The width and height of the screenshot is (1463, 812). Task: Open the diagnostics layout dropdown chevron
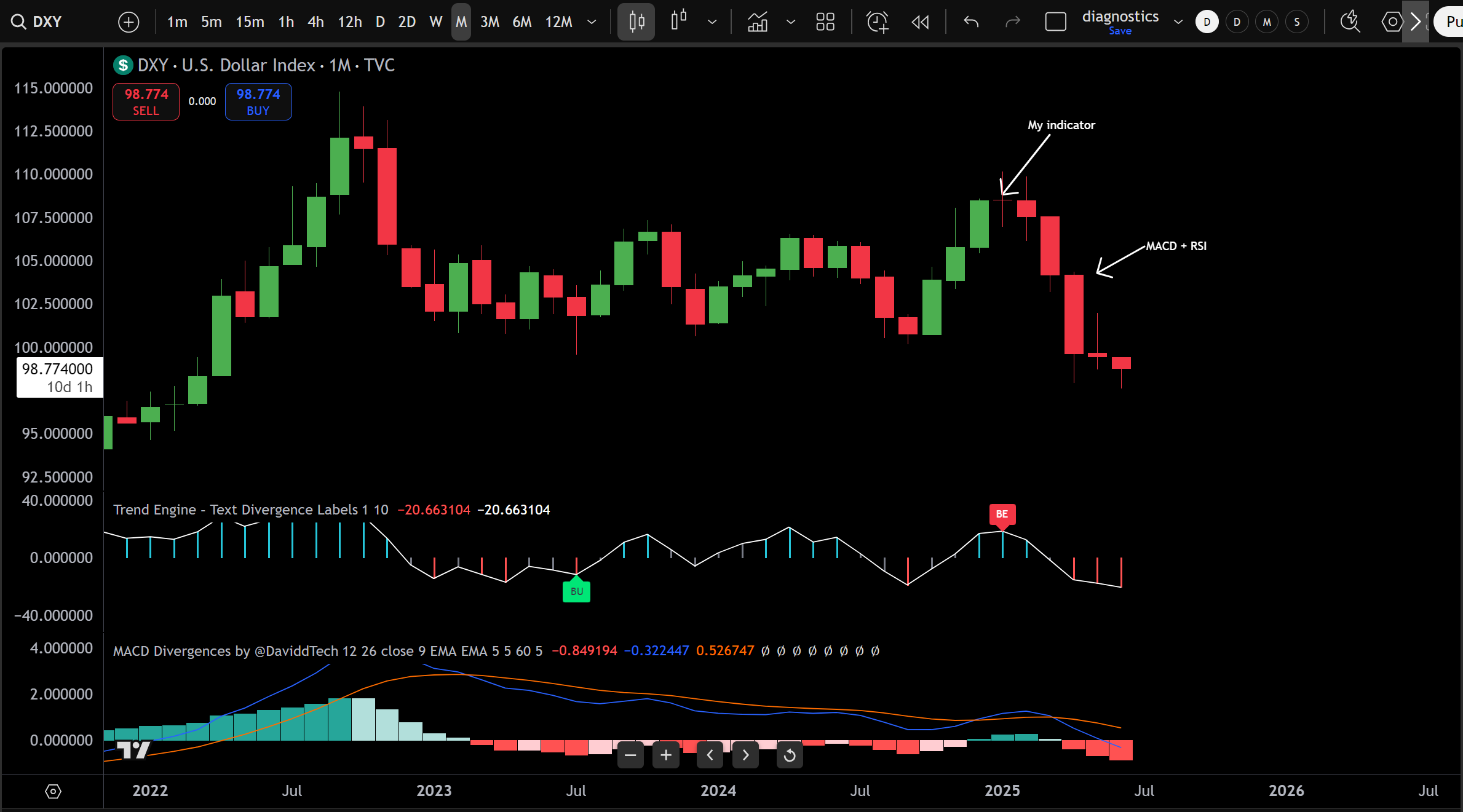pos(1178,22)
